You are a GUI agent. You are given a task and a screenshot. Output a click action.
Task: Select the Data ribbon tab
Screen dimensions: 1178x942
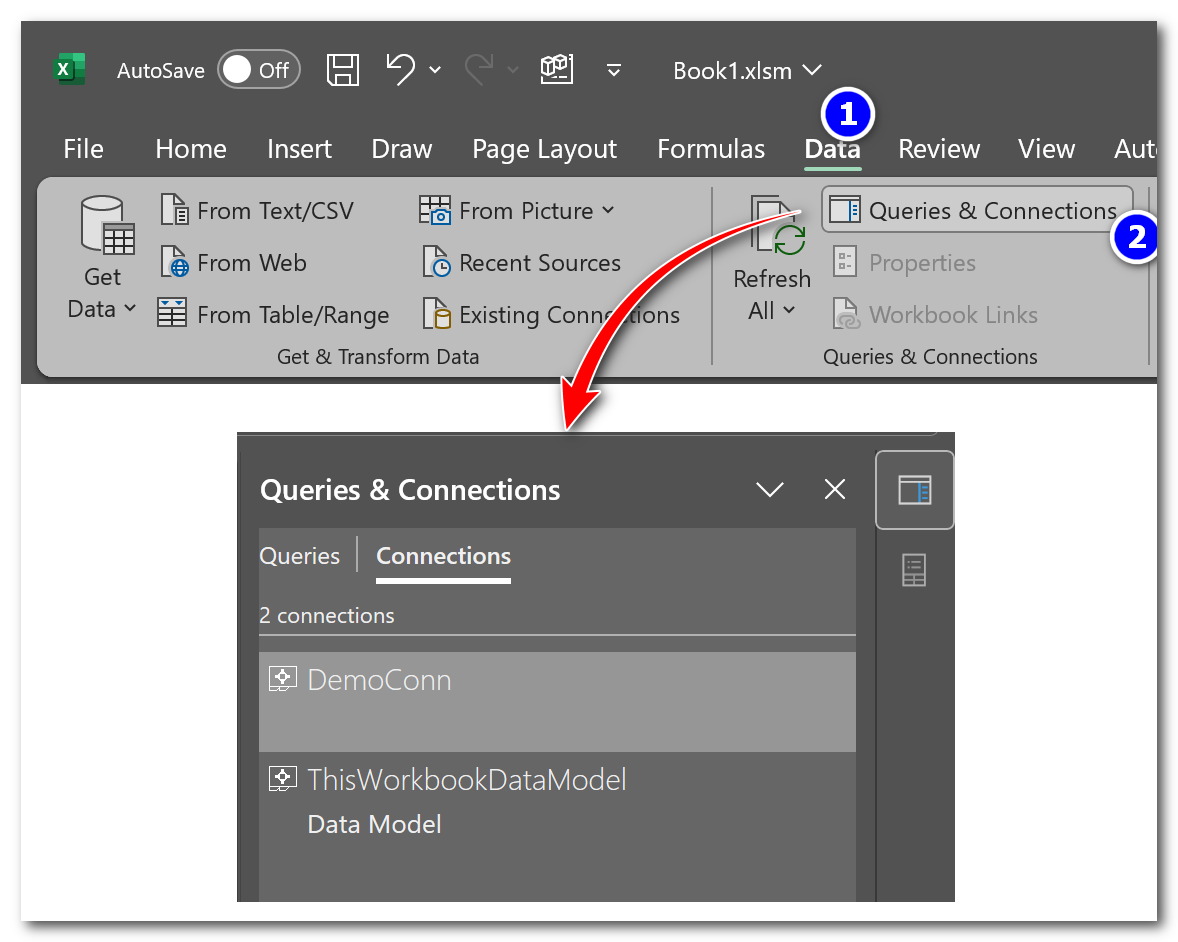click(x=832, y=149)
